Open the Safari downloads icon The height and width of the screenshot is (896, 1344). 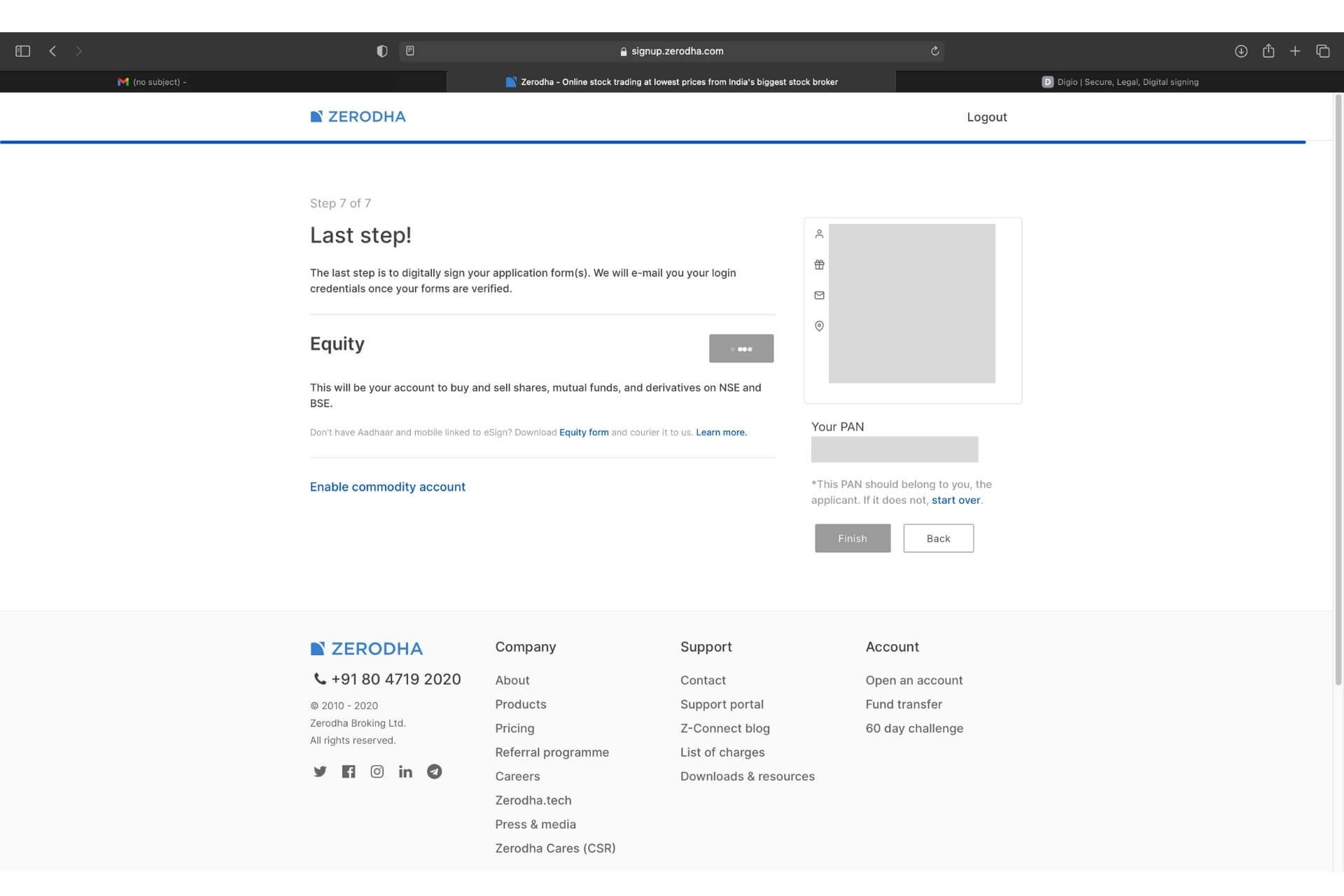pyautogui.click(x=1241, y=51)
